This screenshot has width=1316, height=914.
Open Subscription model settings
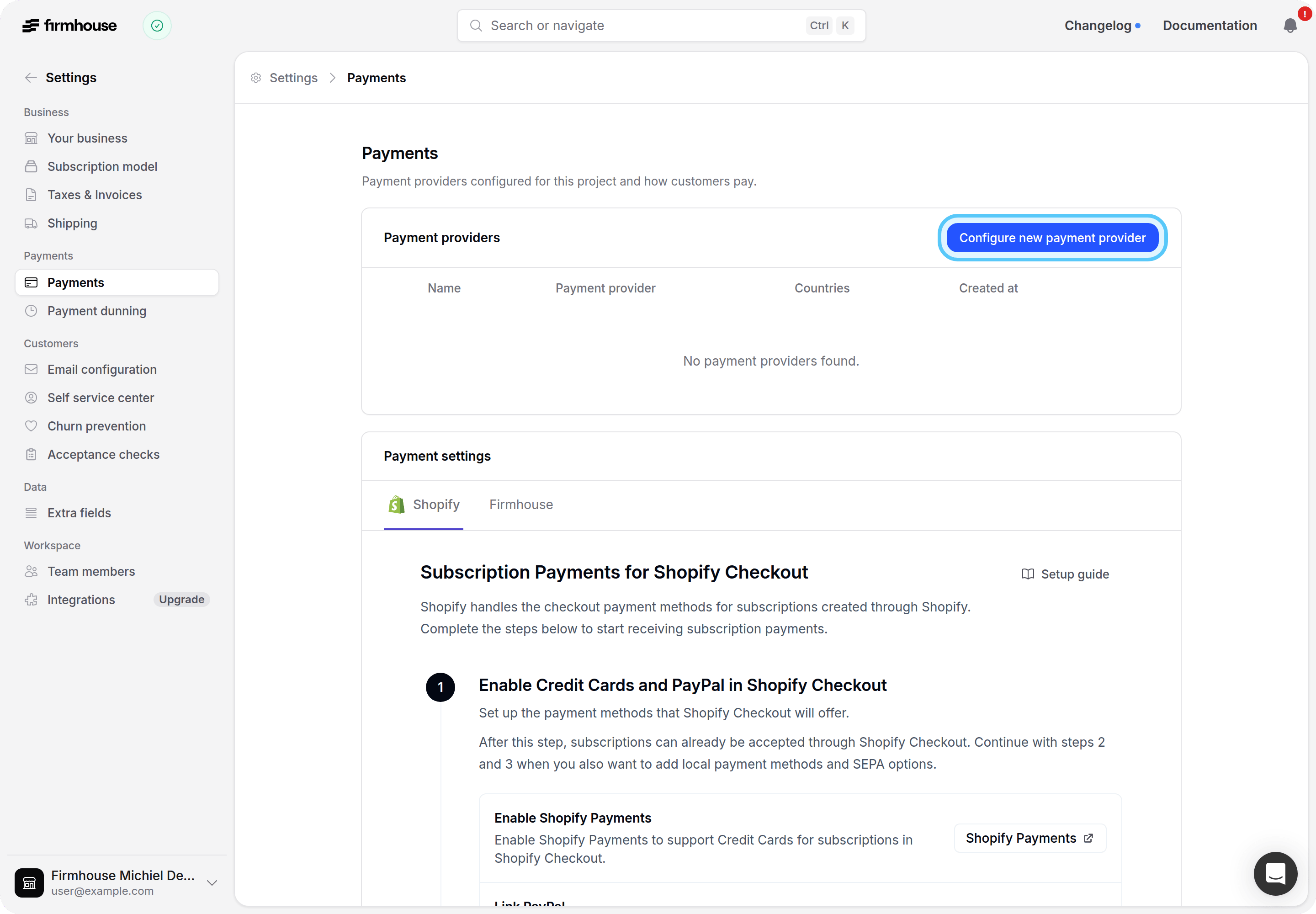coord(117,167)
